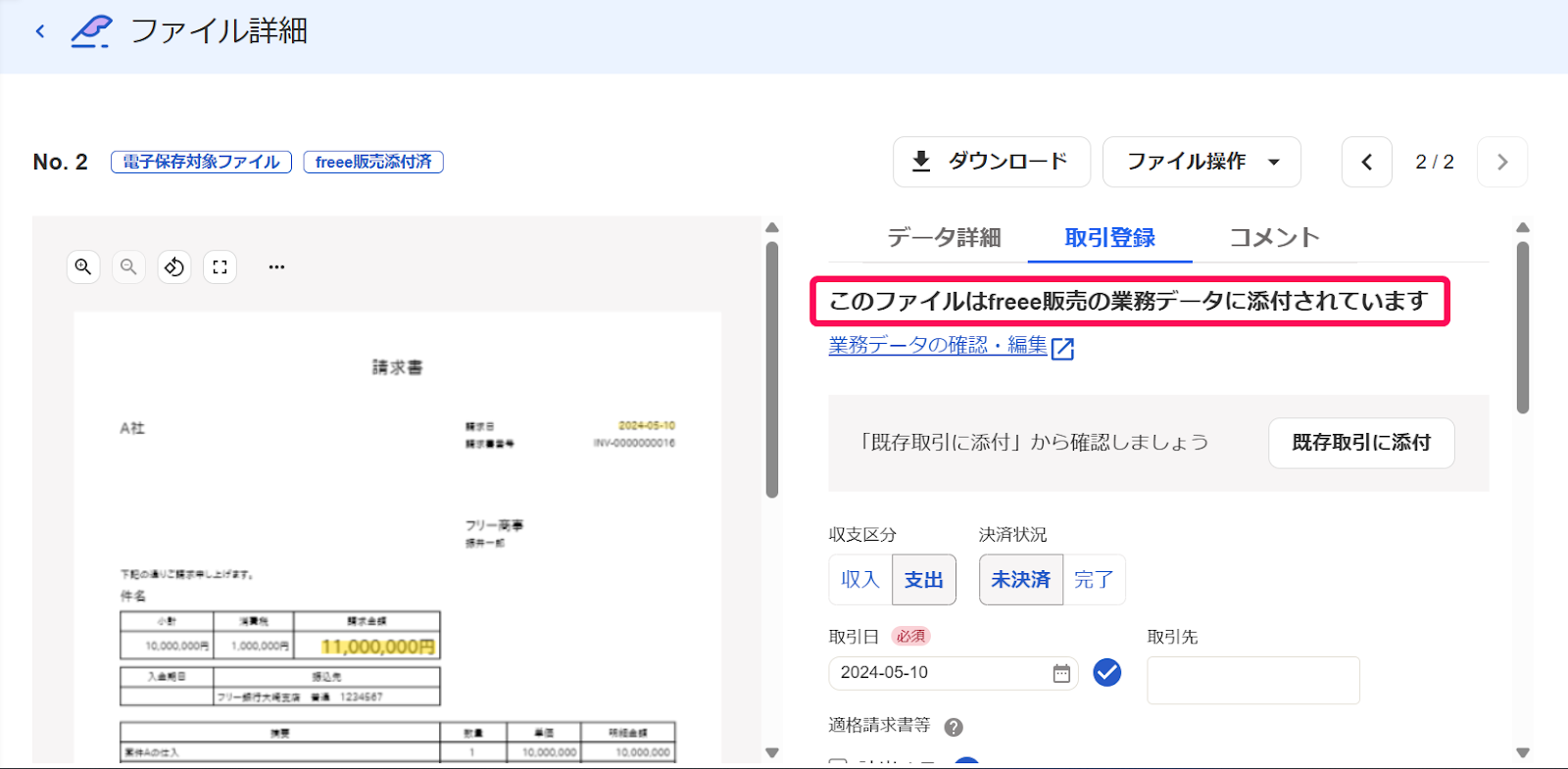Click the document preview pane scrollbar
This screenshot has height=769, width=1568.
[772, 370]
